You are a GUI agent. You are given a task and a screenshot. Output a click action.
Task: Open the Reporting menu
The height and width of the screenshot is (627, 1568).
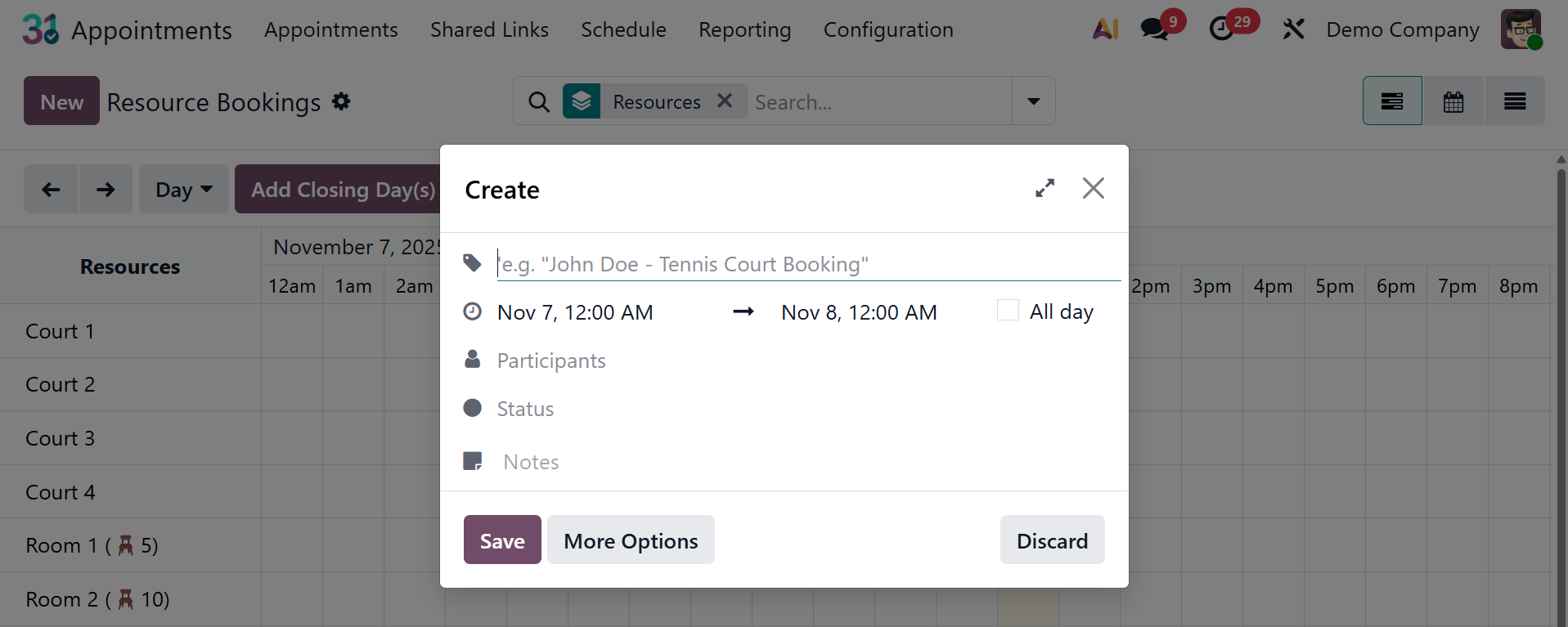(744, 30)
